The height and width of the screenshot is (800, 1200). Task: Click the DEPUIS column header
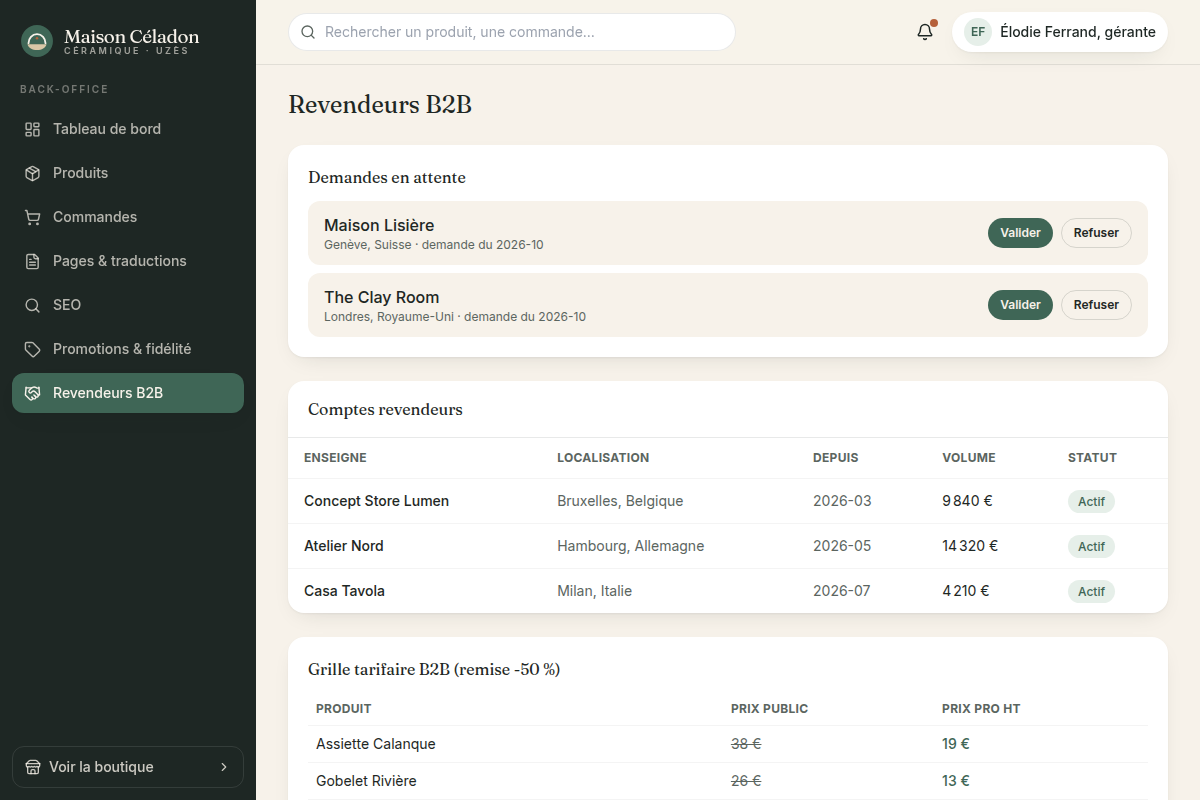point(836,458)
